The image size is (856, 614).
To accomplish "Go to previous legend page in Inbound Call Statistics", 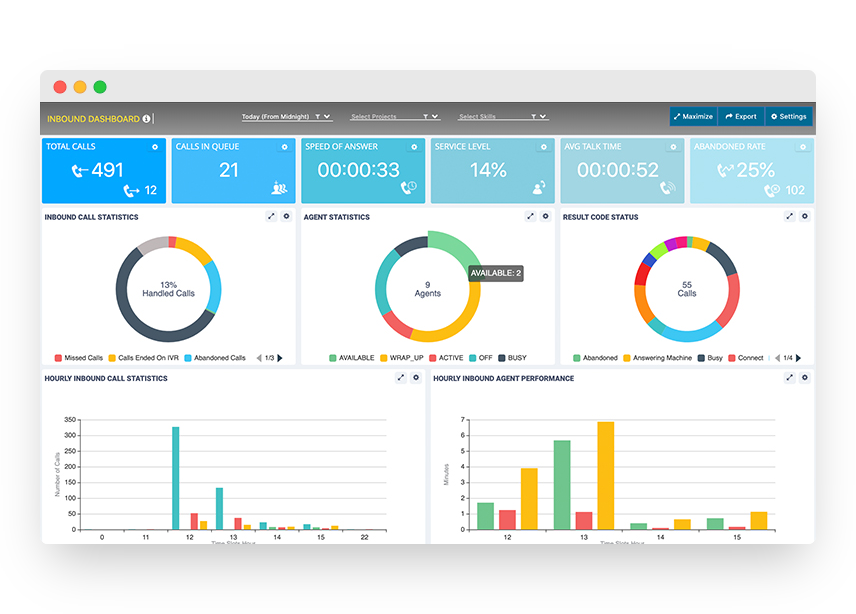I will pyautogui.click(x=259, y=358).
